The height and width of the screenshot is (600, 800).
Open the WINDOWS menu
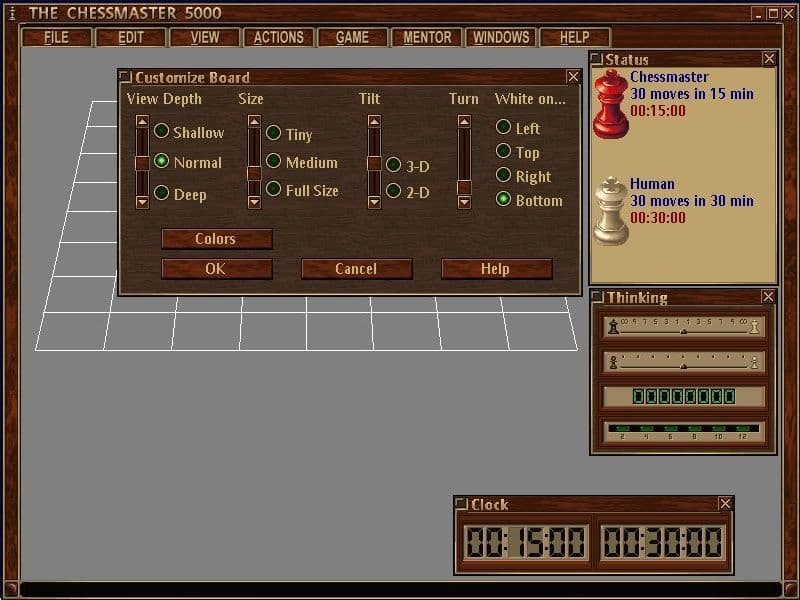coord(501,37)
